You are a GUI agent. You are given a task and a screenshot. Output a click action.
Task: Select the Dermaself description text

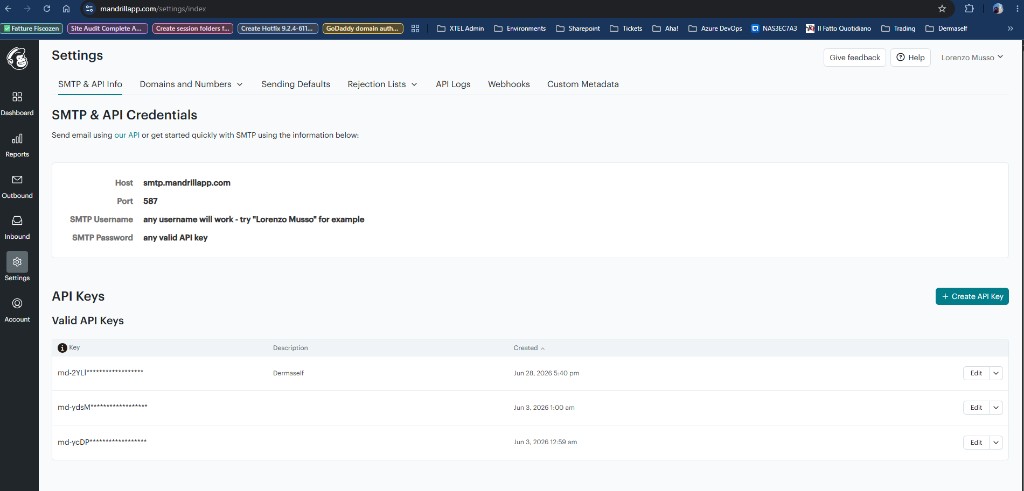(x=288, y=373)
